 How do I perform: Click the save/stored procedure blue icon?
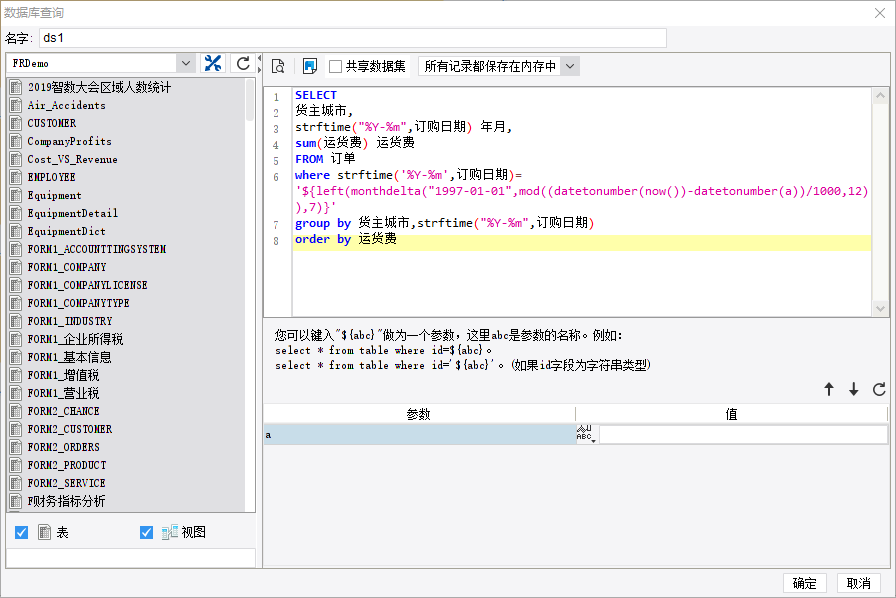tap(310, 66)
